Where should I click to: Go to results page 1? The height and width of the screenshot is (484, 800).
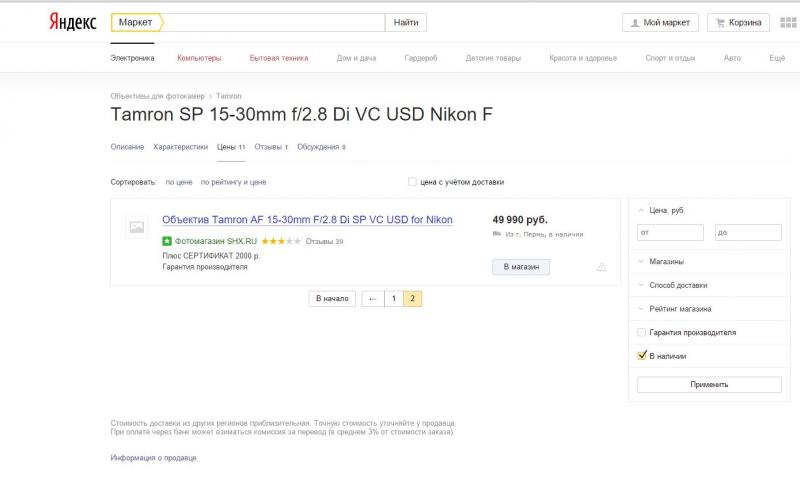coord(394,299)
